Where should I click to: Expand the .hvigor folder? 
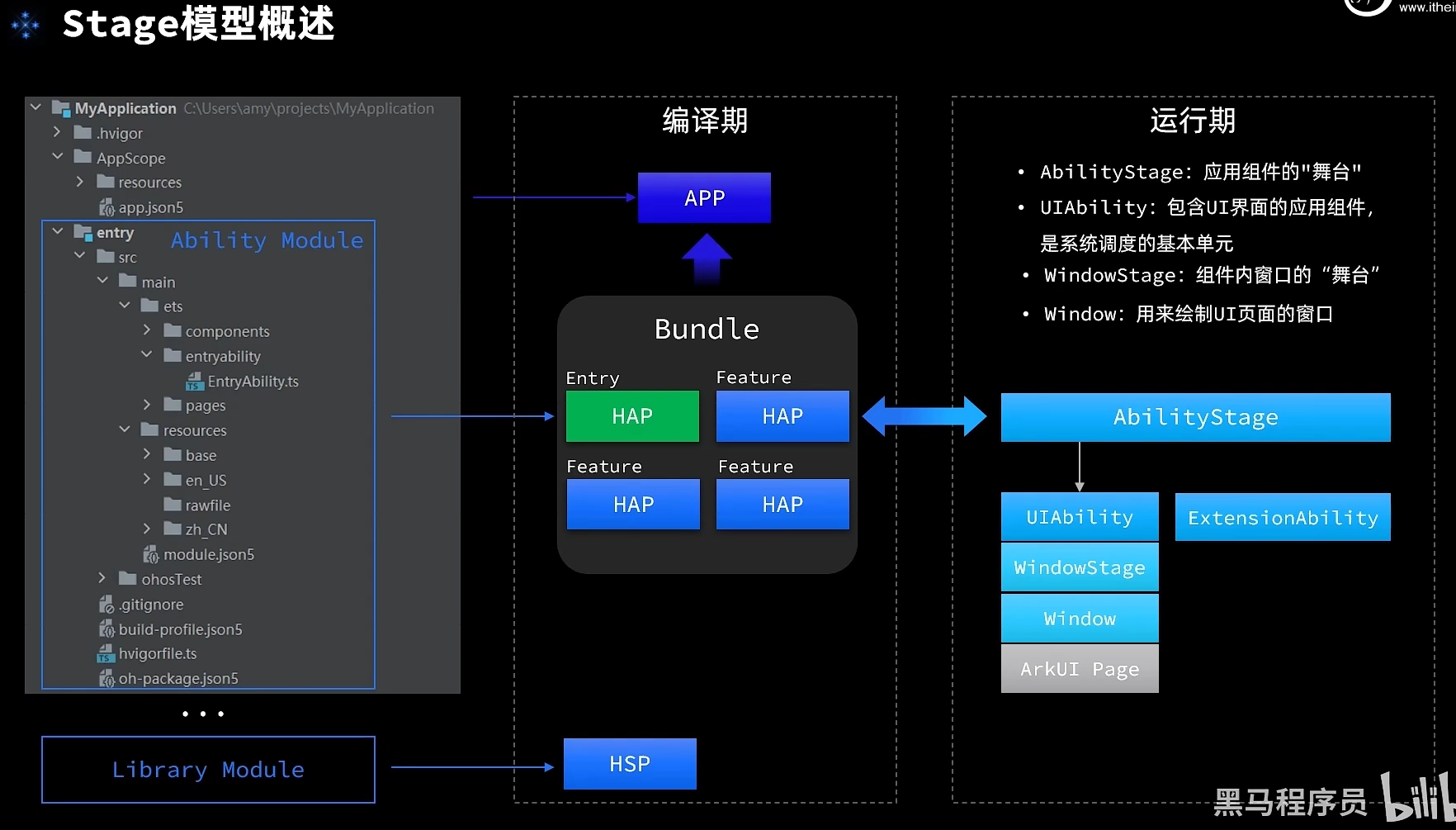pyautogui.click(x=57, y=132)
